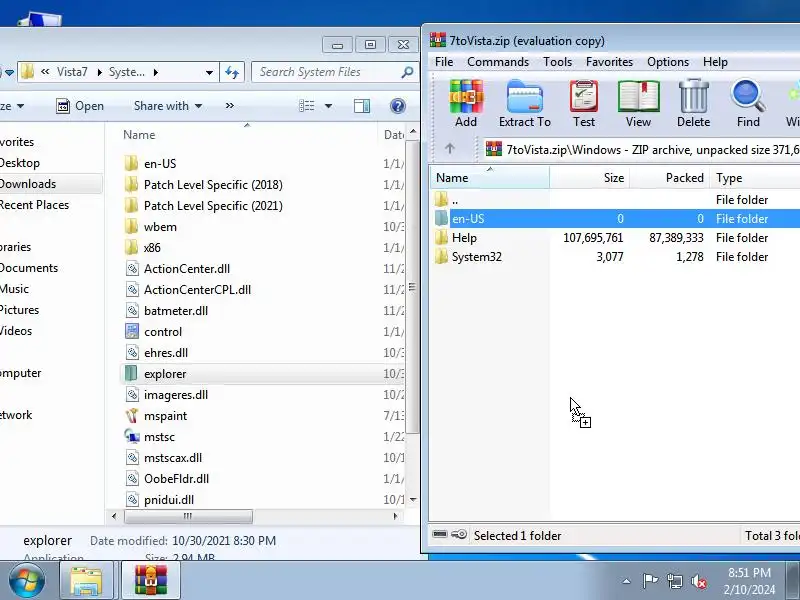Open the WinRAR File menu
Image resolution: width=800 pixels, height=600 pixels.
pos(444,62)
